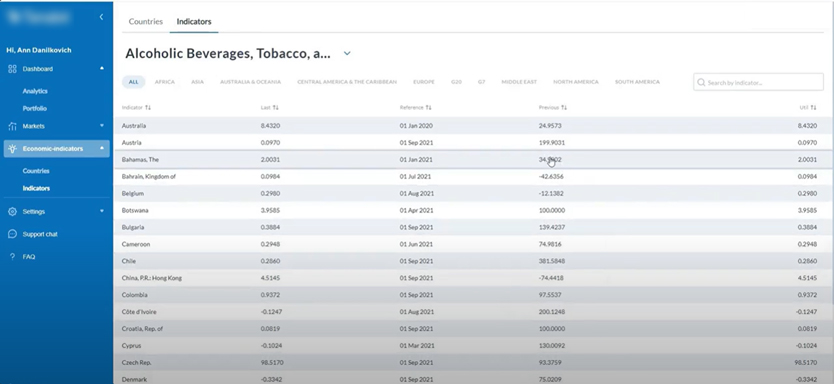Image resolution: width=834 pixels, height=384 pixels.
Task: Select the G20 region filter
Action: (456, 82)
